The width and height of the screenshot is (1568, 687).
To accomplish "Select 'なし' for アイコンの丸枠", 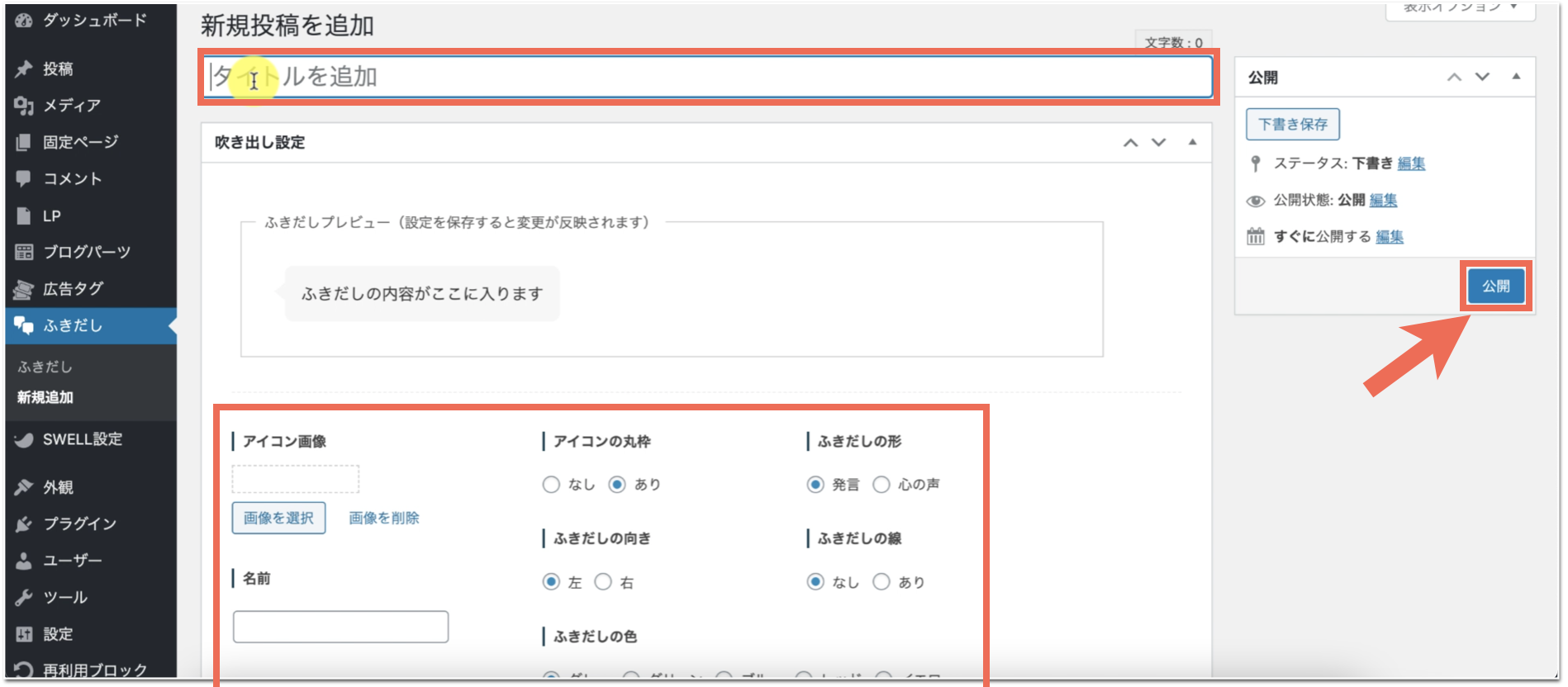I will point(551,485).
